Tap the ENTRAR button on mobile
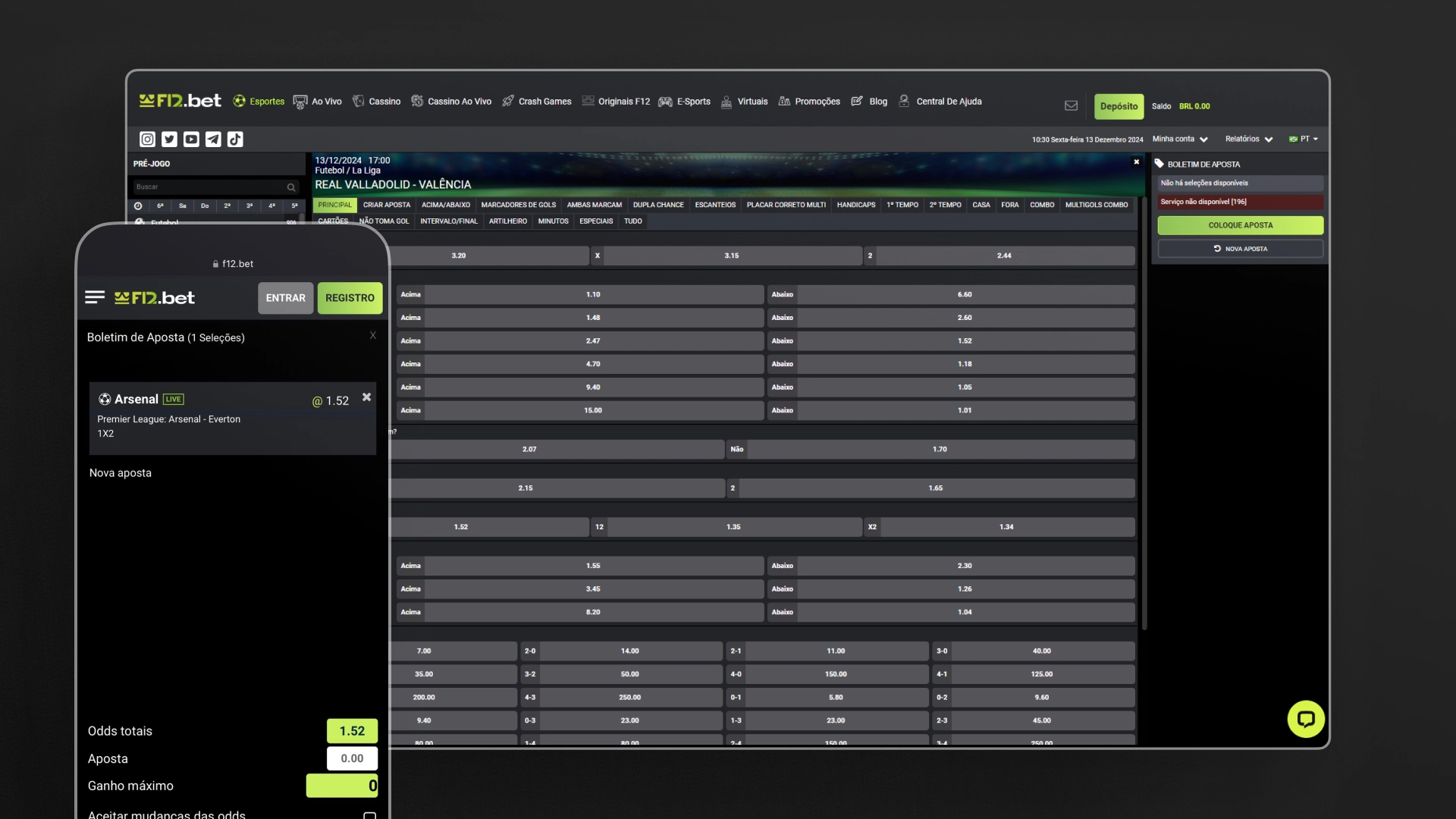The height and width of the screenshot is (819, 1456). coord(285,298)
